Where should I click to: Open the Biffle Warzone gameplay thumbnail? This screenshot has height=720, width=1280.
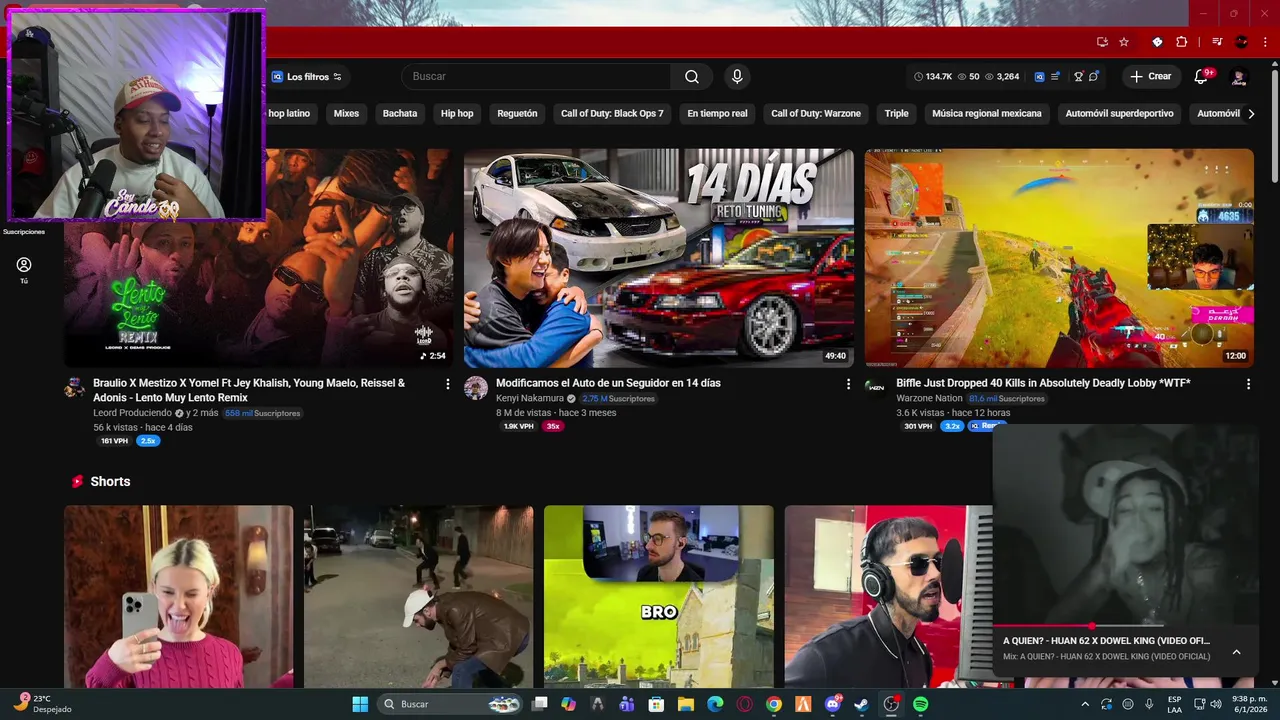coord(1059,258)
